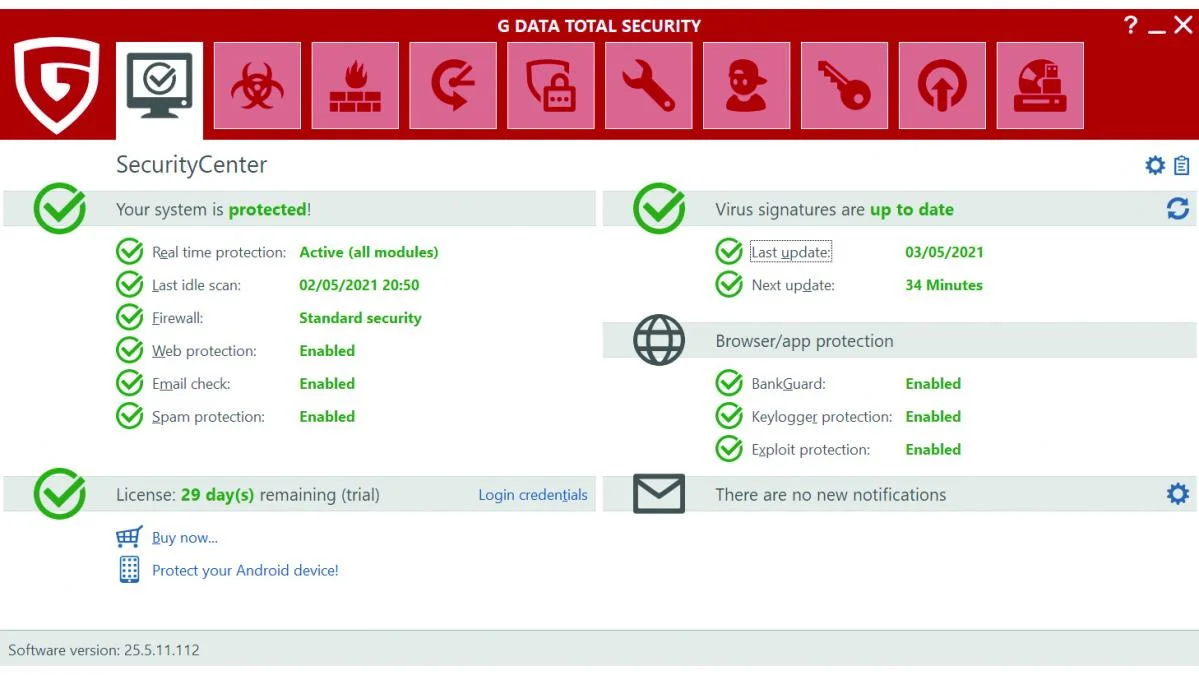Click There are no new notifications
1199x675 pixels.
pyautogui.click(x=830, y=495)
